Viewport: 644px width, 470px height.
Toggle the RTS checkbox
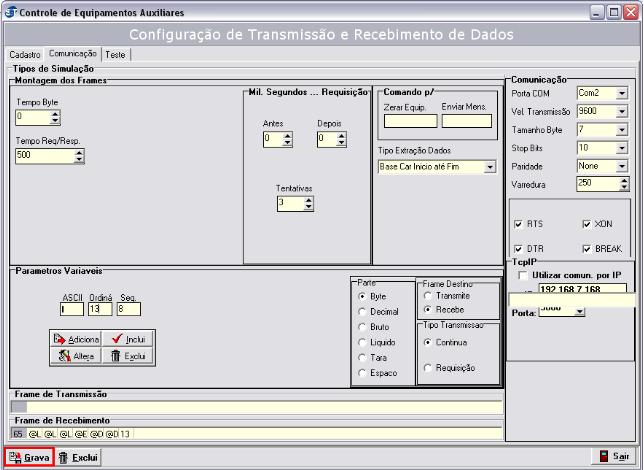pyautogui.click(x=518, y=224)
